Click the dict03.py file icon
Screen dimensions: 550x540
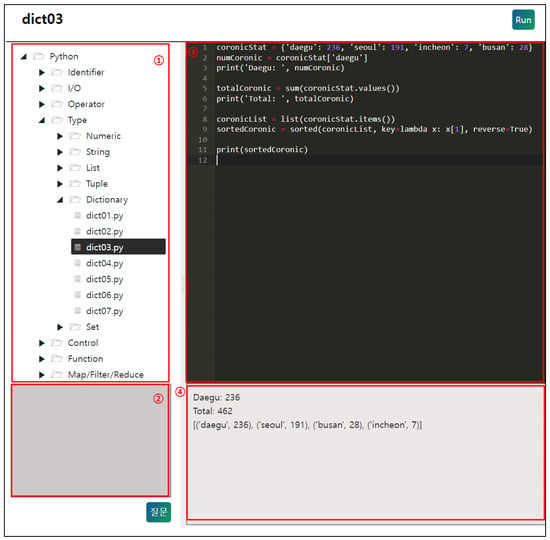pos(78,247)
